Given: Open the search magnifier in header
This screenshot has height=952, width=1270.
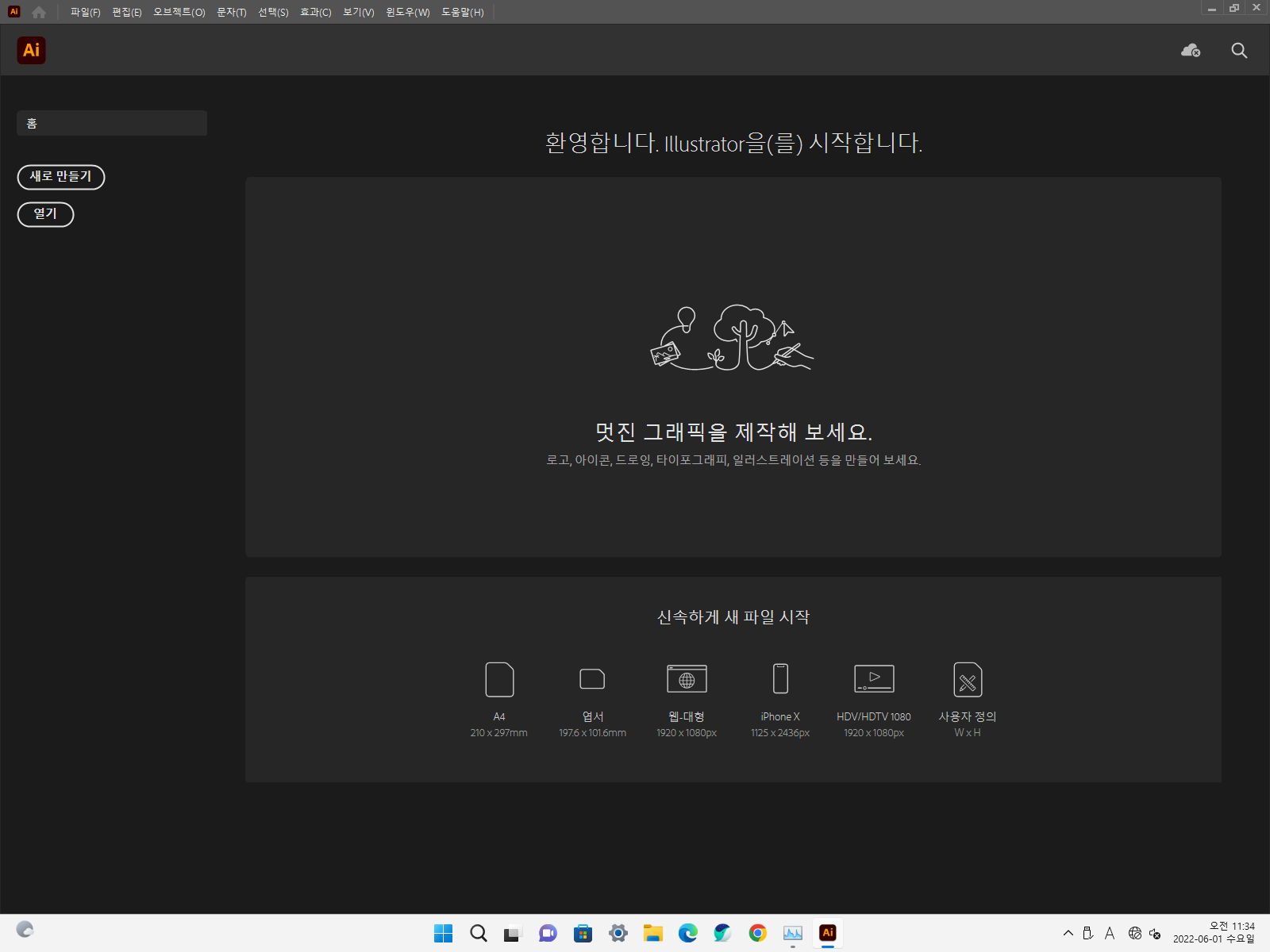Looking at the screenshot, I should click(x=1239, y=51).
